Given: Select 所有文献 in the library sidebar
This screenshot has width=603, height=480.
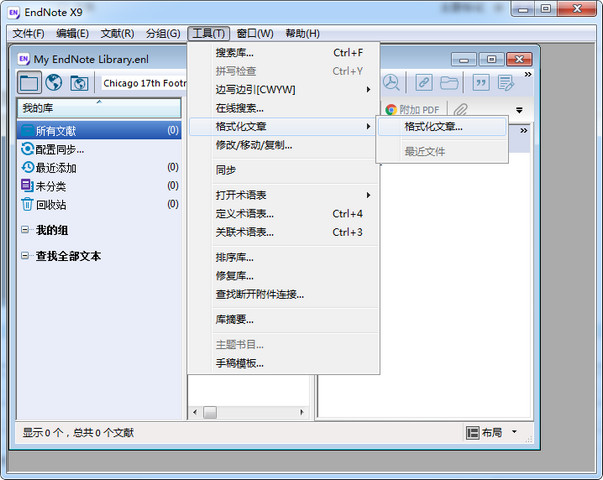Looking at the screenshot, I should [99, 130].
